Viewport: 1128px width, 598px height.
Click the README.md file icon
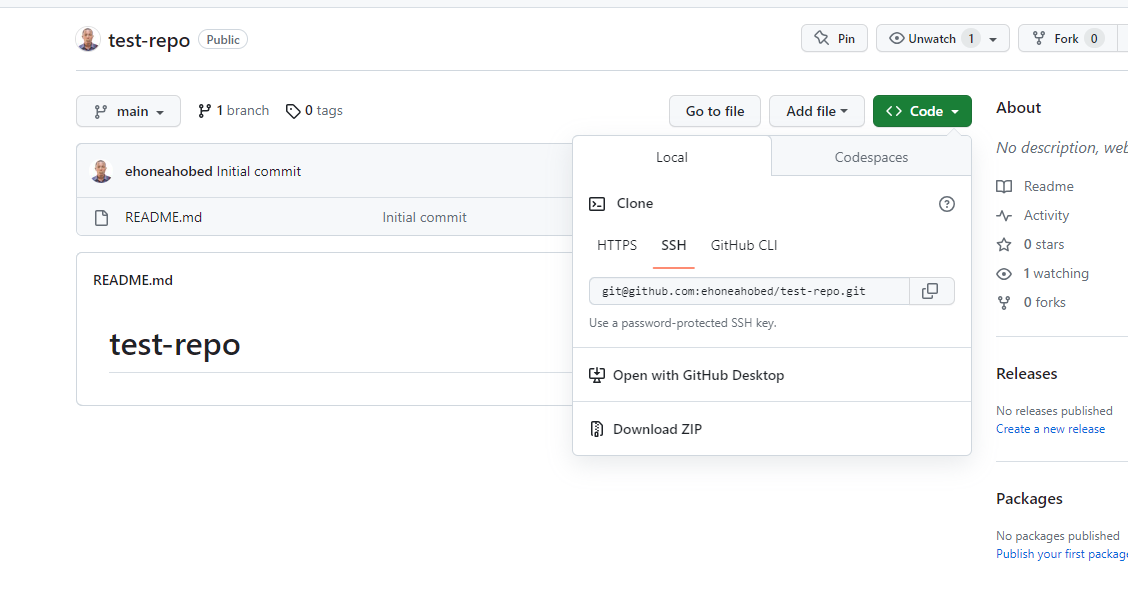tap(101, 217)
